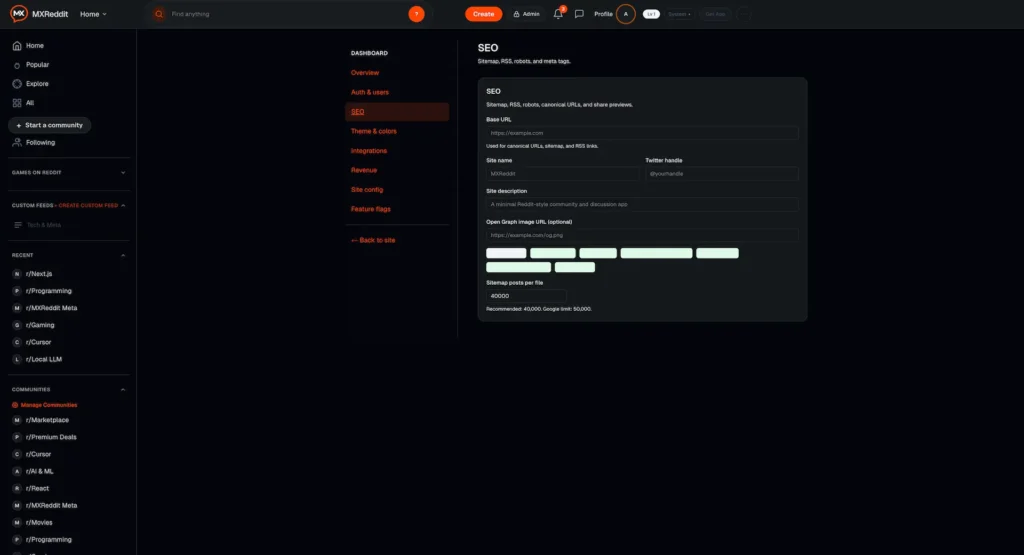Click the Admin button
Screen dimensions: 1024x555
pos(526,14)
